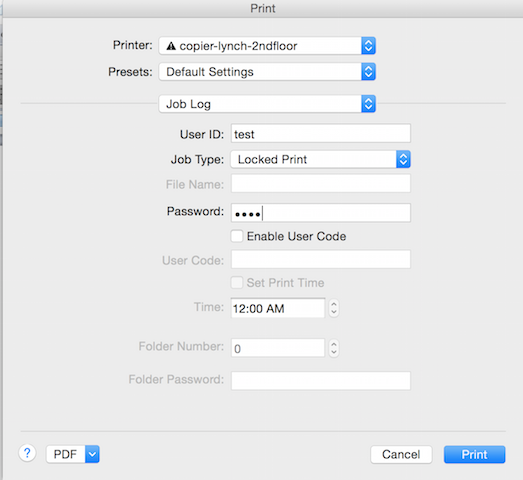This screenshot has height=480, width=523.
Task: Click the 12:00 AM time field
Action: tap(278, 308)
